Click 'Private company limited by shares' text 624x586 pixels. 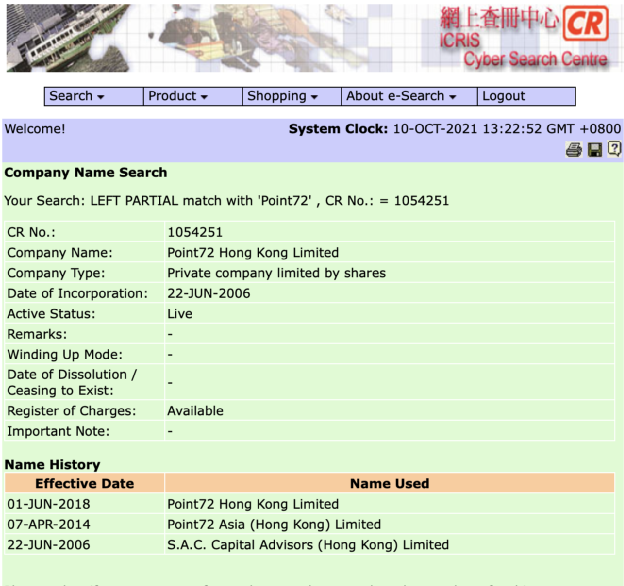(277, 273)
